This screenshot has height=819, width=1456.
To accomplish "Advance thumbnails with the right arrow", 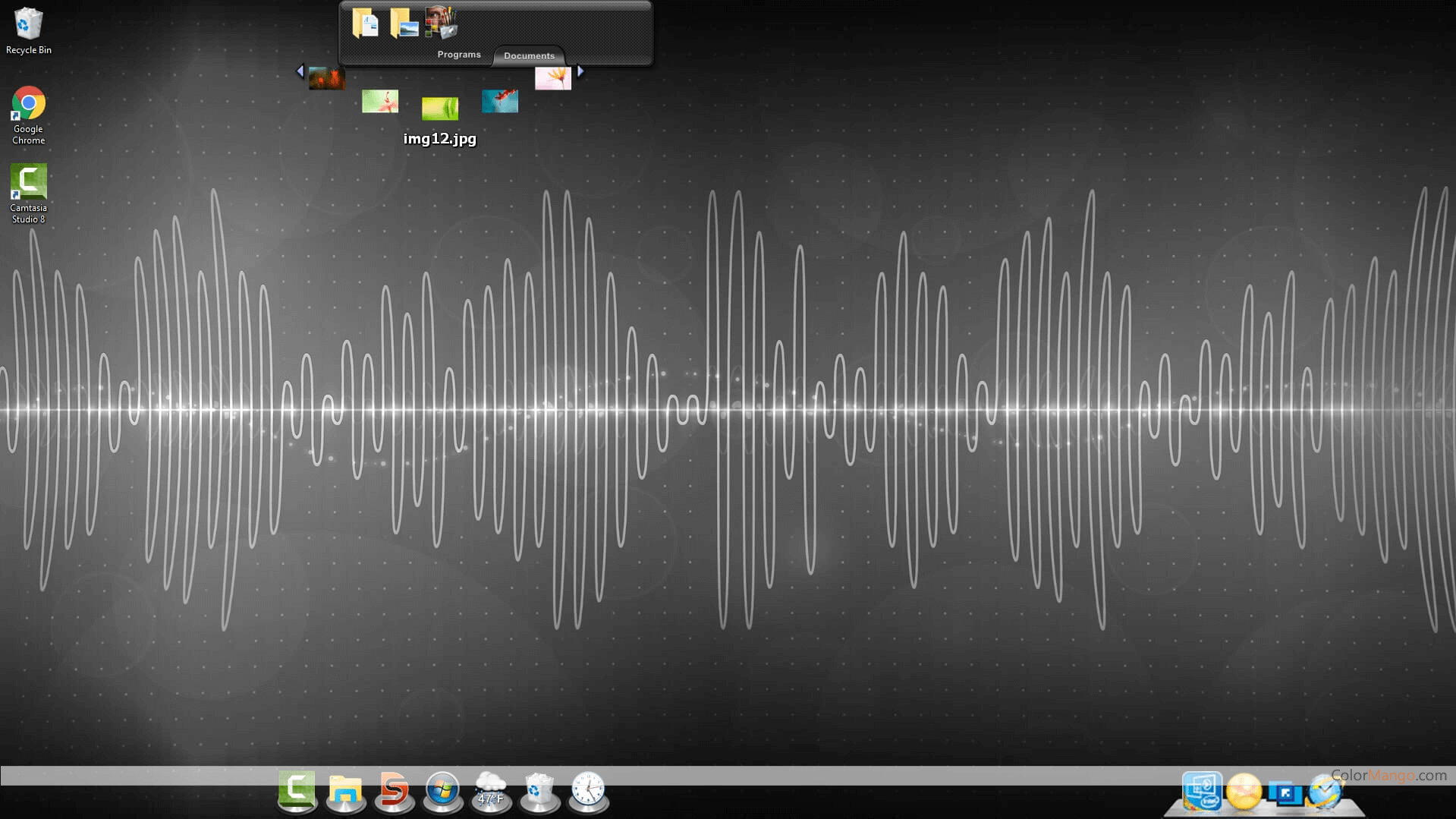I will click(580, 71).
